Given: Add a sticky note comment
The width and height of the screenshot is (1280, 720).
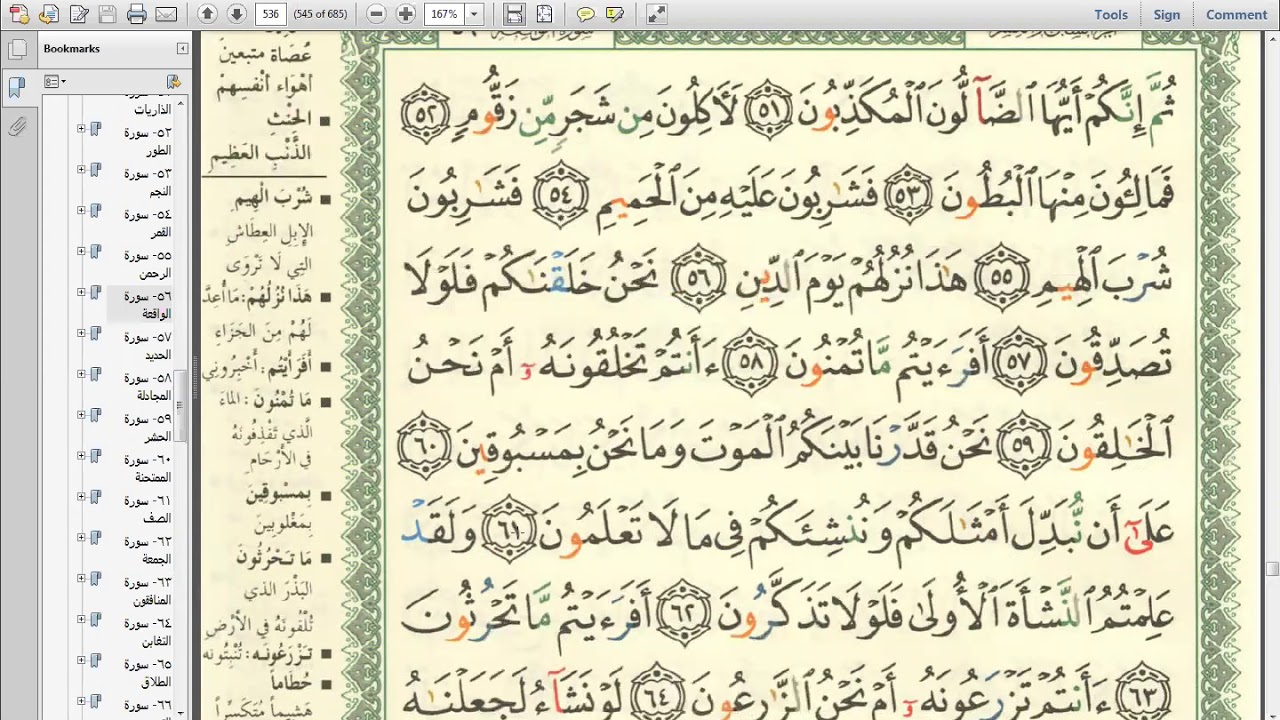Looking at the screenshot, I should (x=586, y=14).
